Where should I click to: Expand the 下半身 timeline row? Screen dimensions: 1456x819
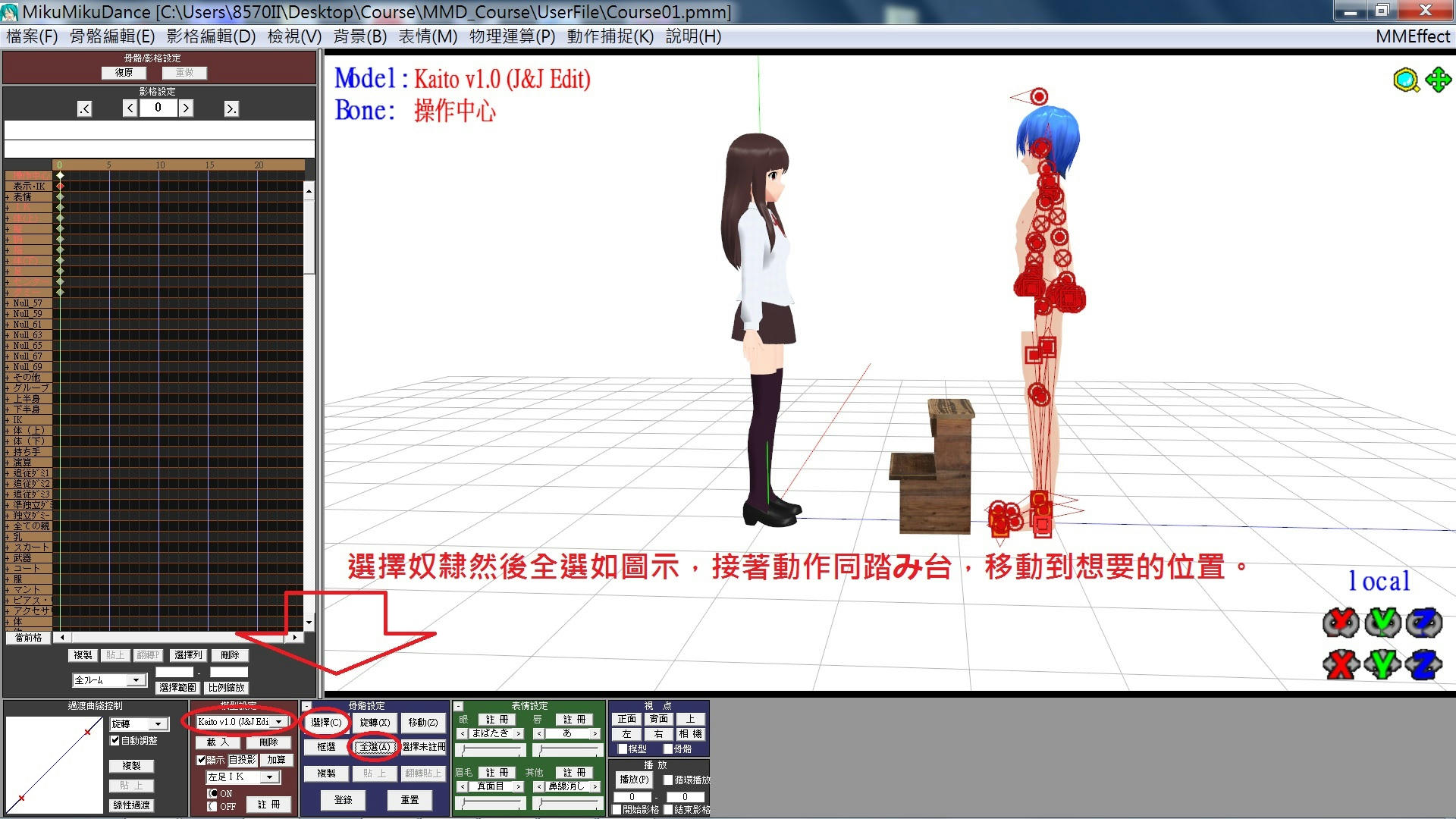point(8,409)
